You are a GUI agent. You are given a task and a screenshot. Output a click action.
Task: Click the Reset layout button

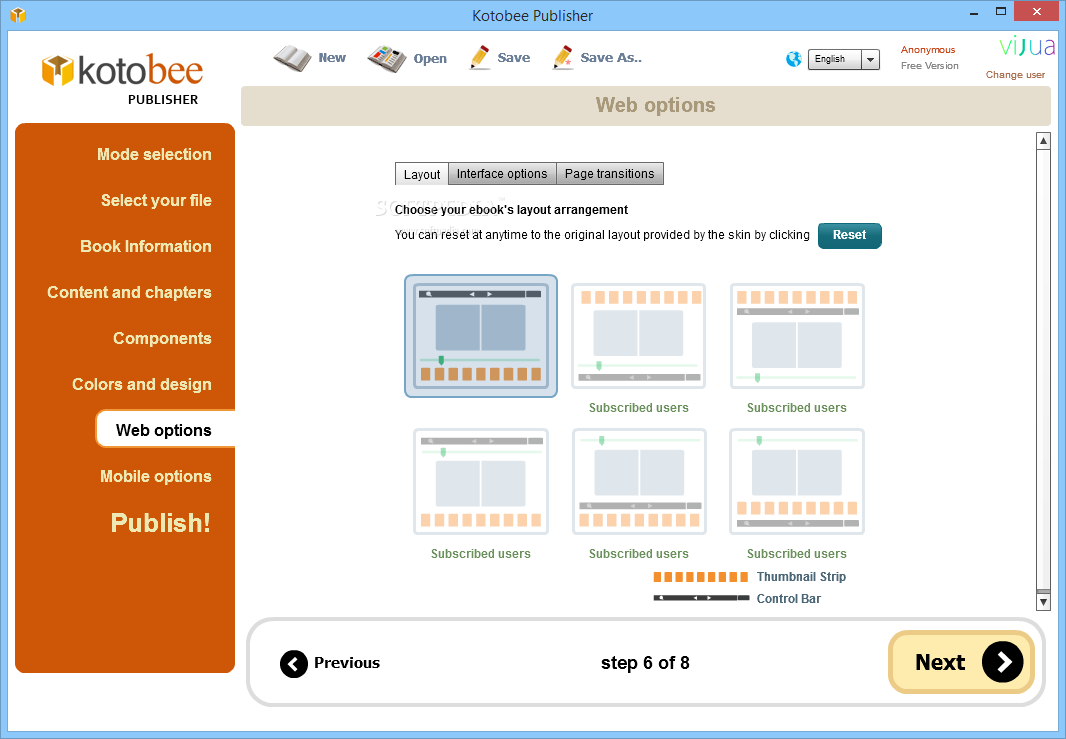tap(849, 235)
